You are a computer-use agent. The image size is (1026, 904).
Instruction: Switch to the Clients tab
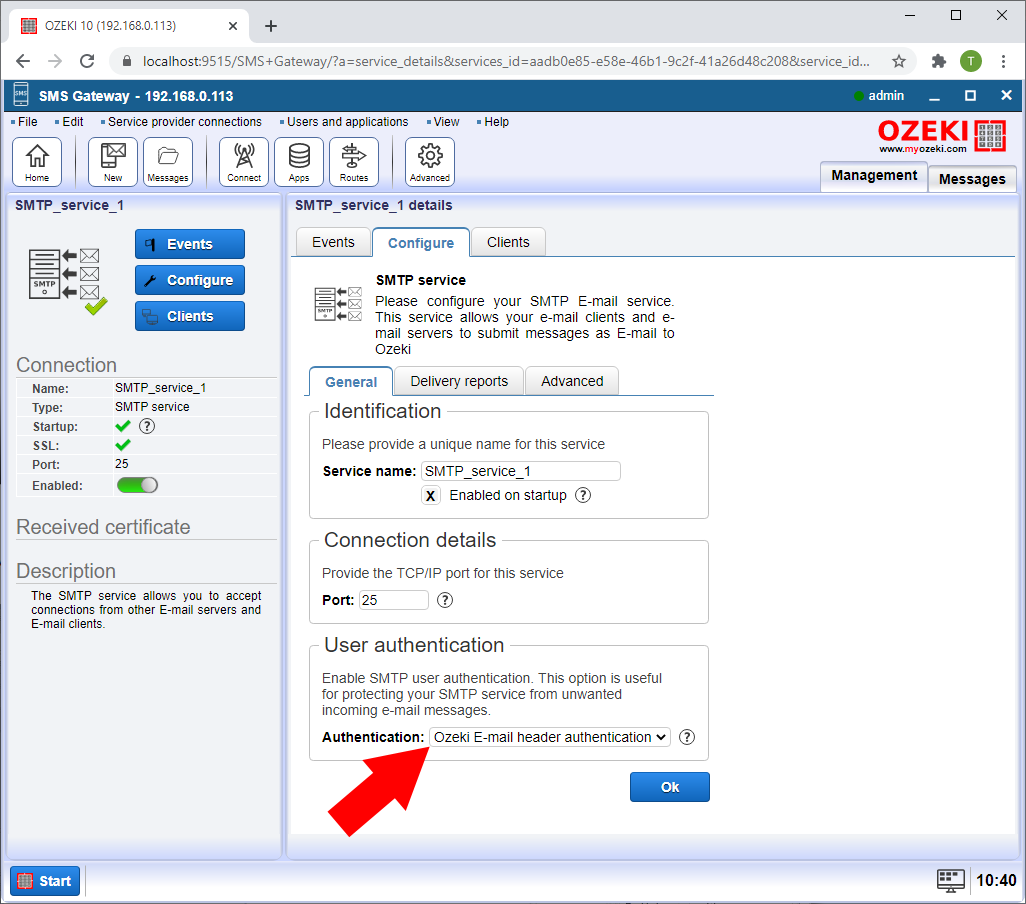point(508,242)
